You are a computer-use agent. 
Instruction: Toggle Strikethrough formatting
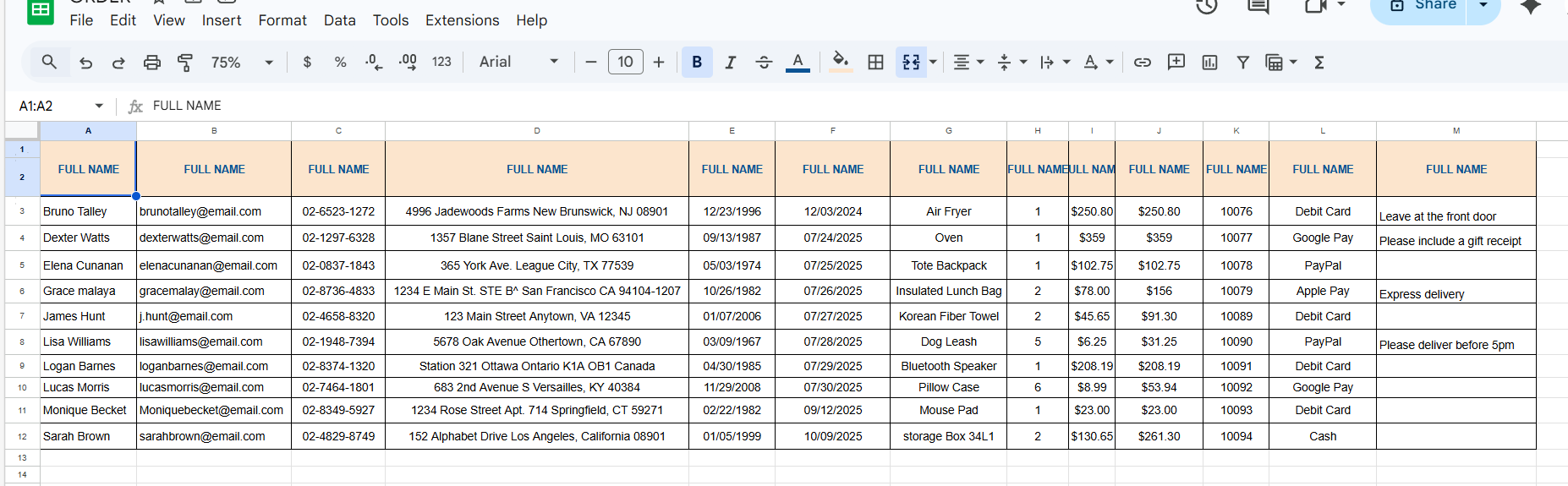point(764,63)
